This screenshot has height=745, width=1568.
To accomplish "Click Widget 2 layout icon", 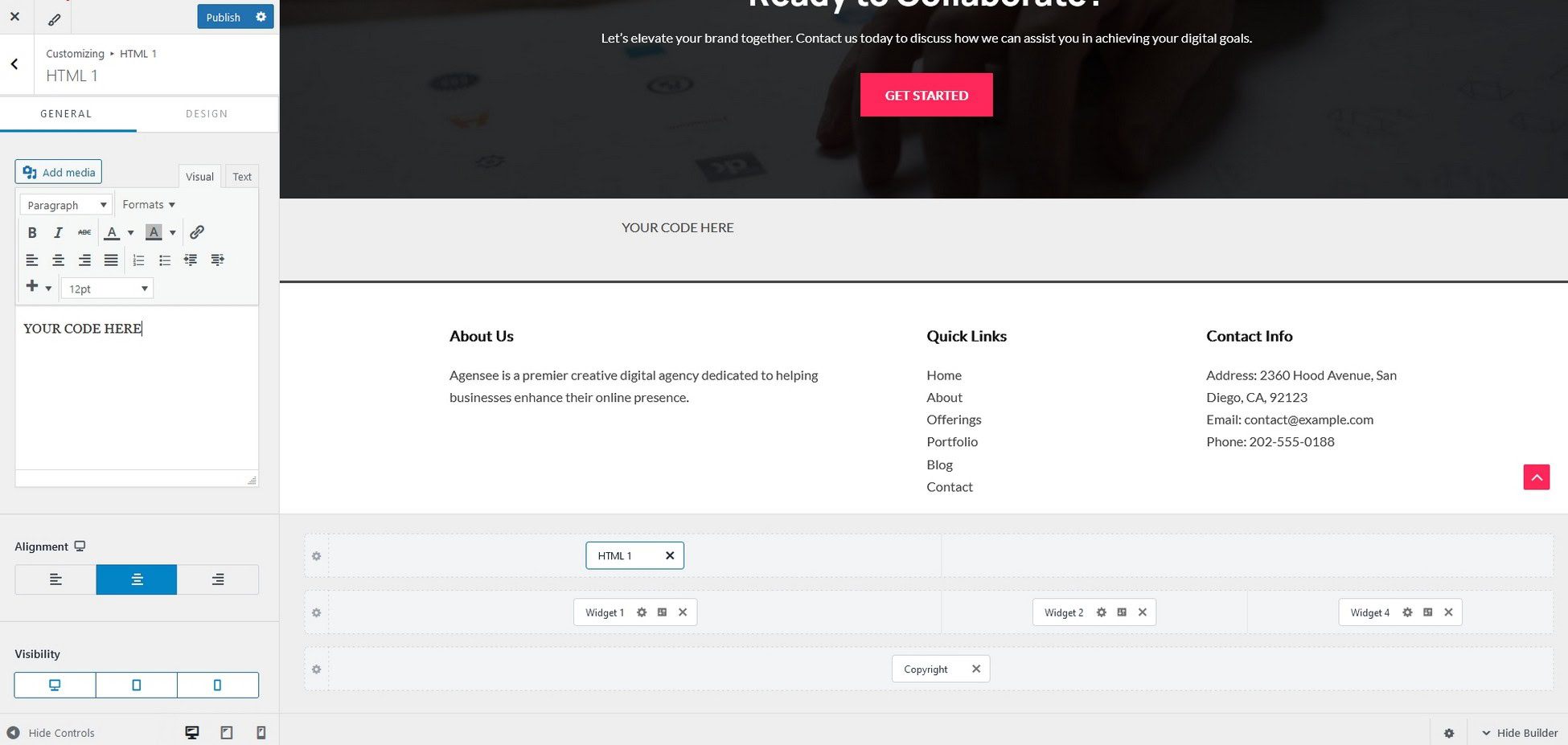I will (x=1122, y=612).
